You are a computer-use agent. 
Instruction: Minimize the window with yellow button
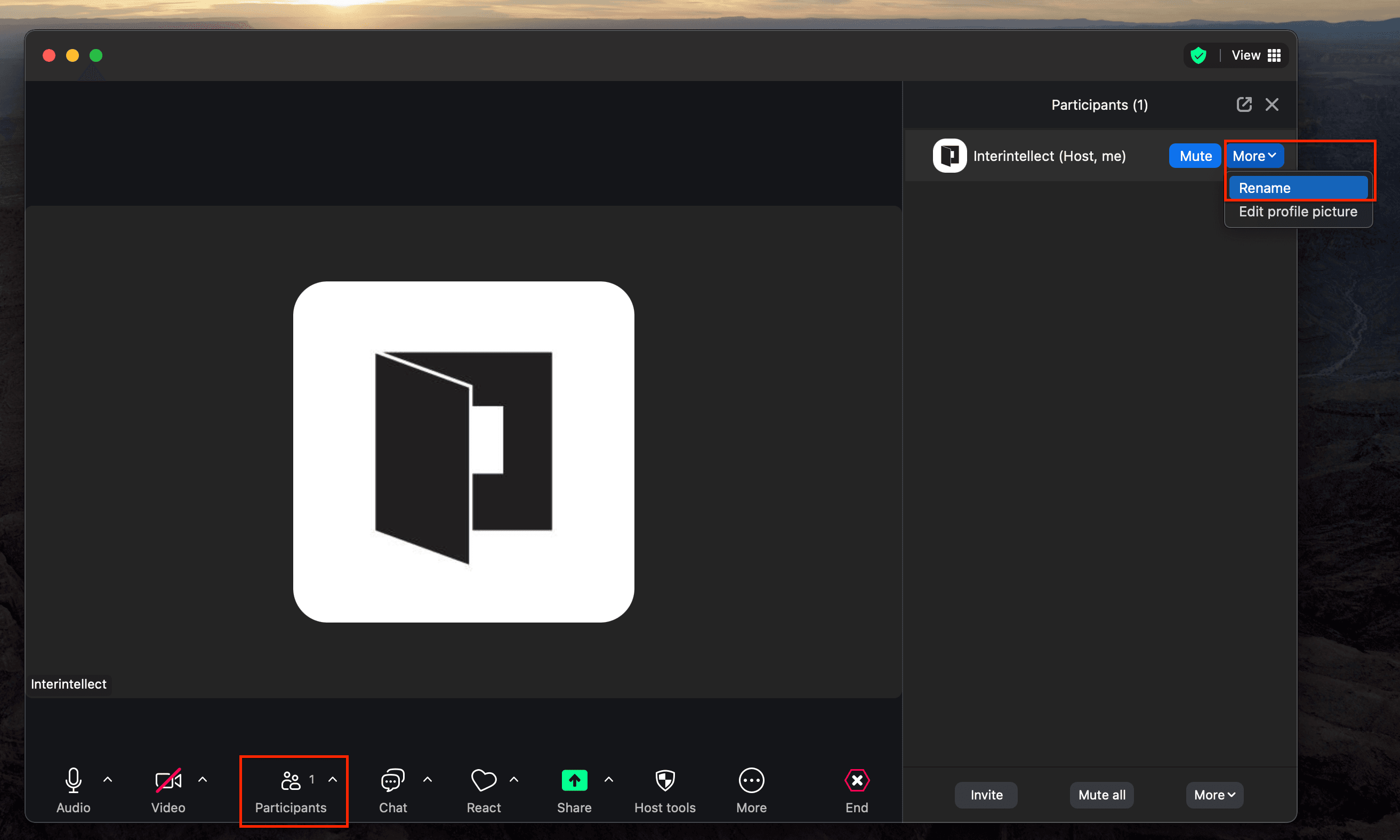(73, 55)
